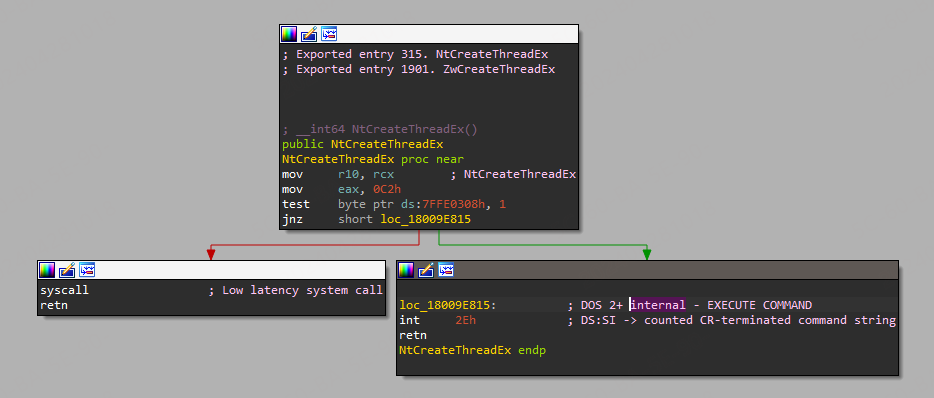Select the title bar of the syscall block

[211, 270]
